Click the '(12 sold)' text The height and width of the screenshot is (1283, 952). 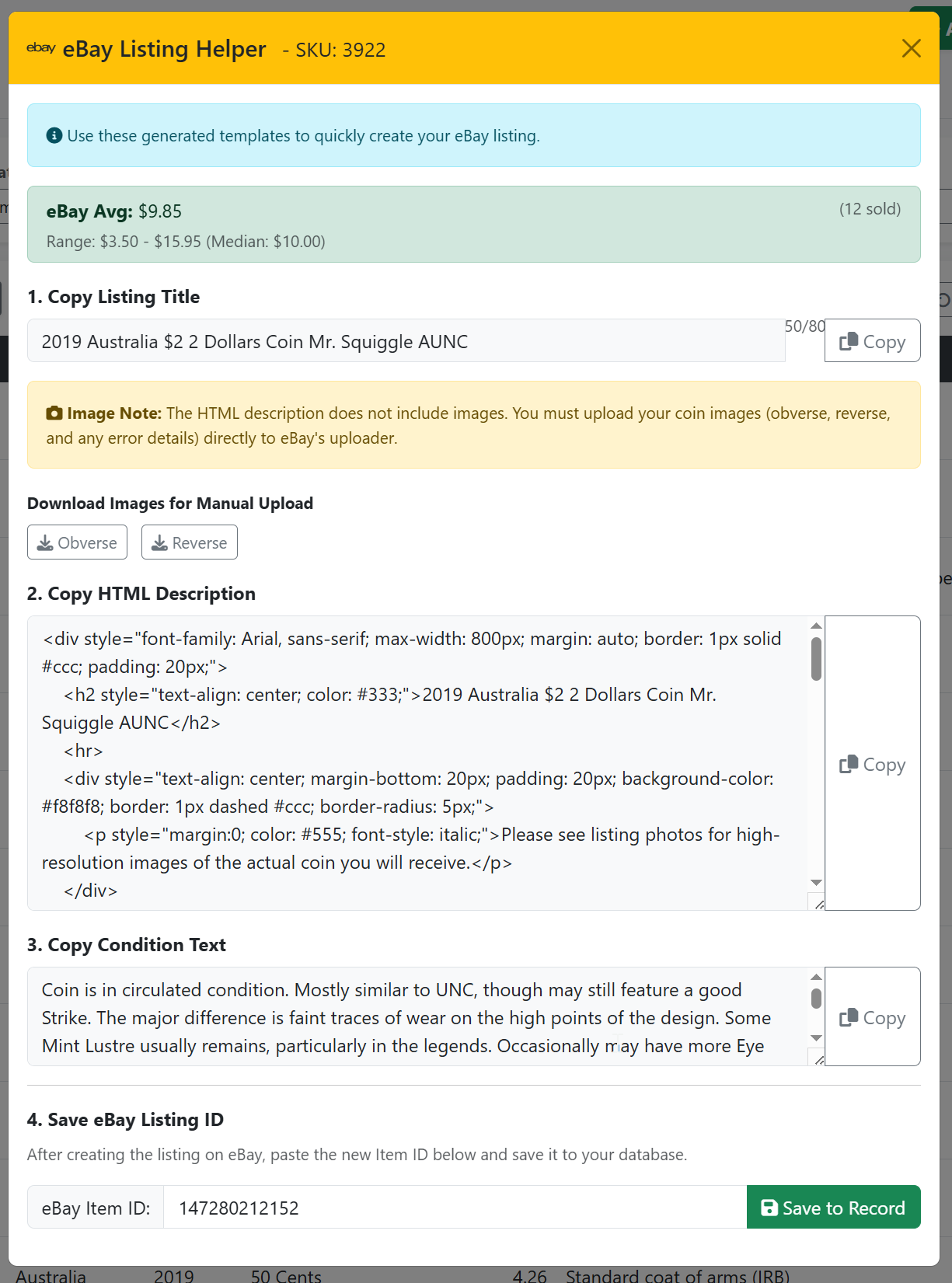[870, 209]
